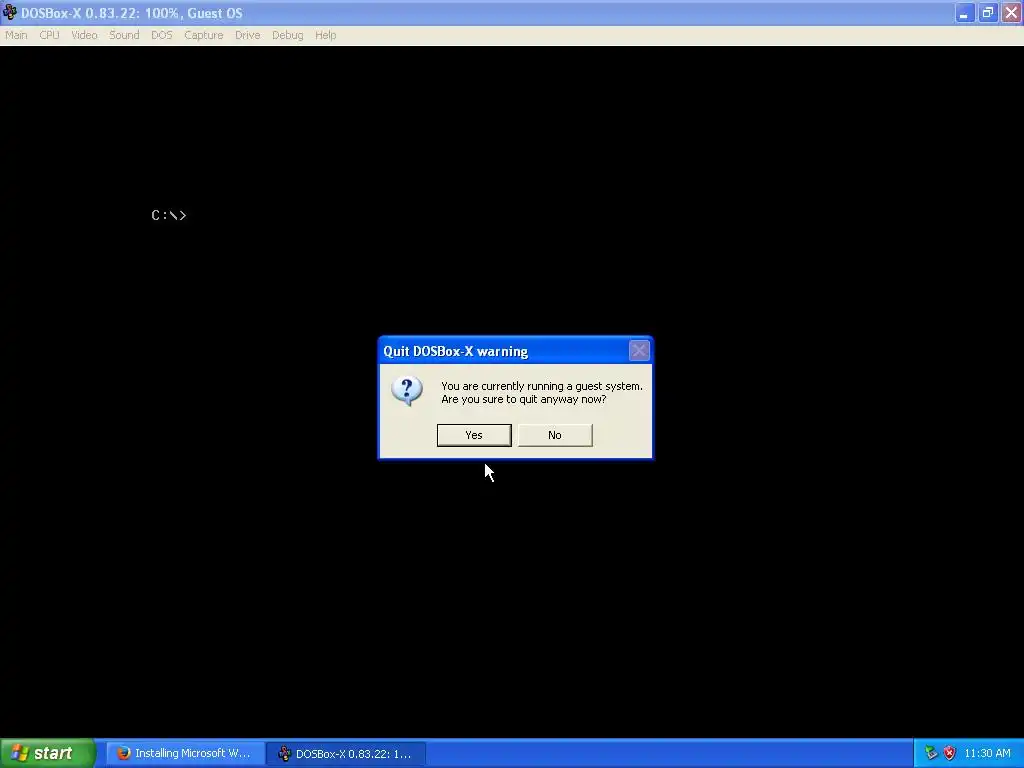The image size is (1024, 768).
Task: Open the Help menu
Action: 325,35
